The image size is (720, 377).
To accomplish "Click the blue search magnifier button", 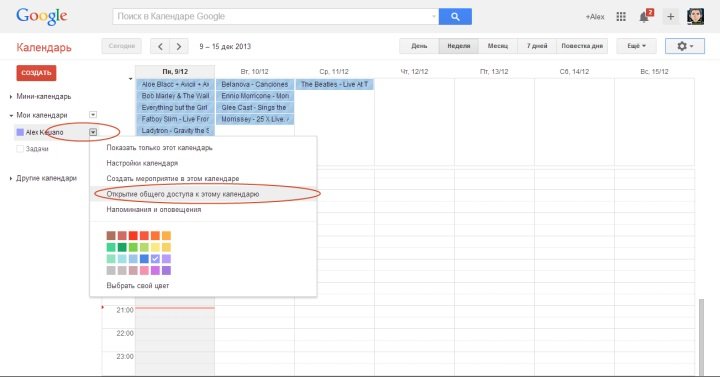I will [x=455, y=17].
